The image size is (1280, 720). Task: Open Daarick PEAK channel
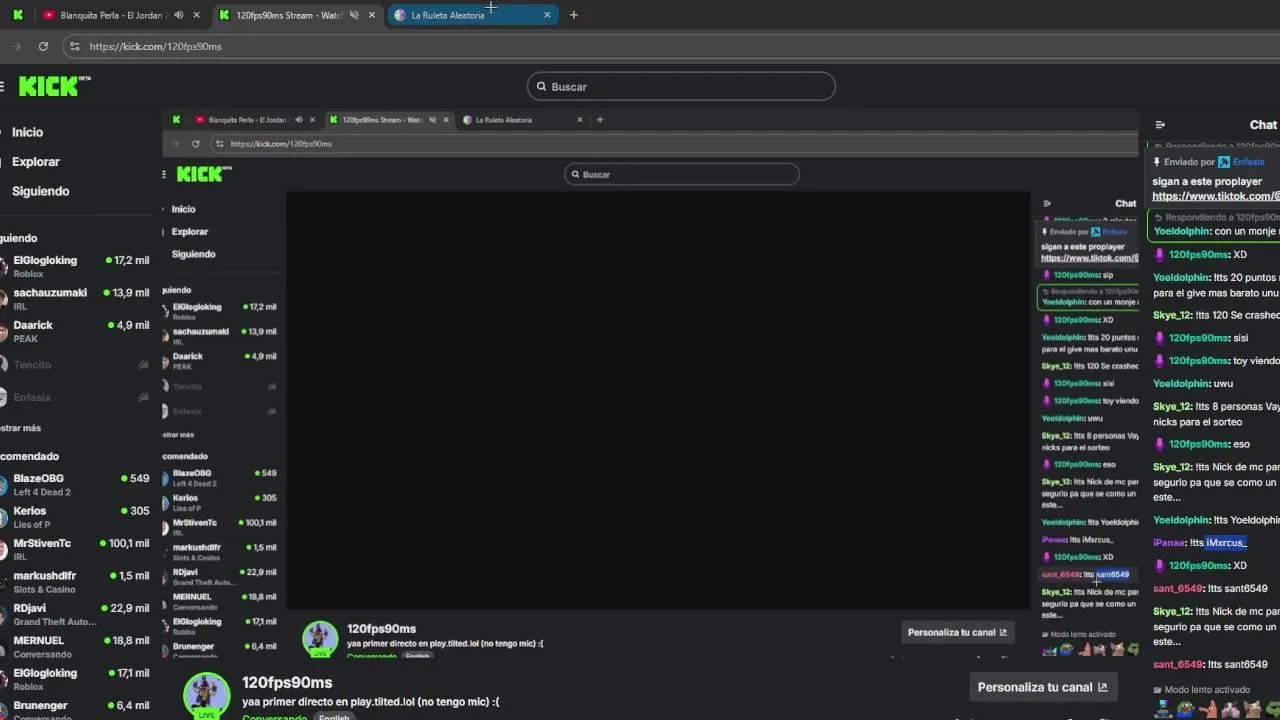(x=76, y=331)
